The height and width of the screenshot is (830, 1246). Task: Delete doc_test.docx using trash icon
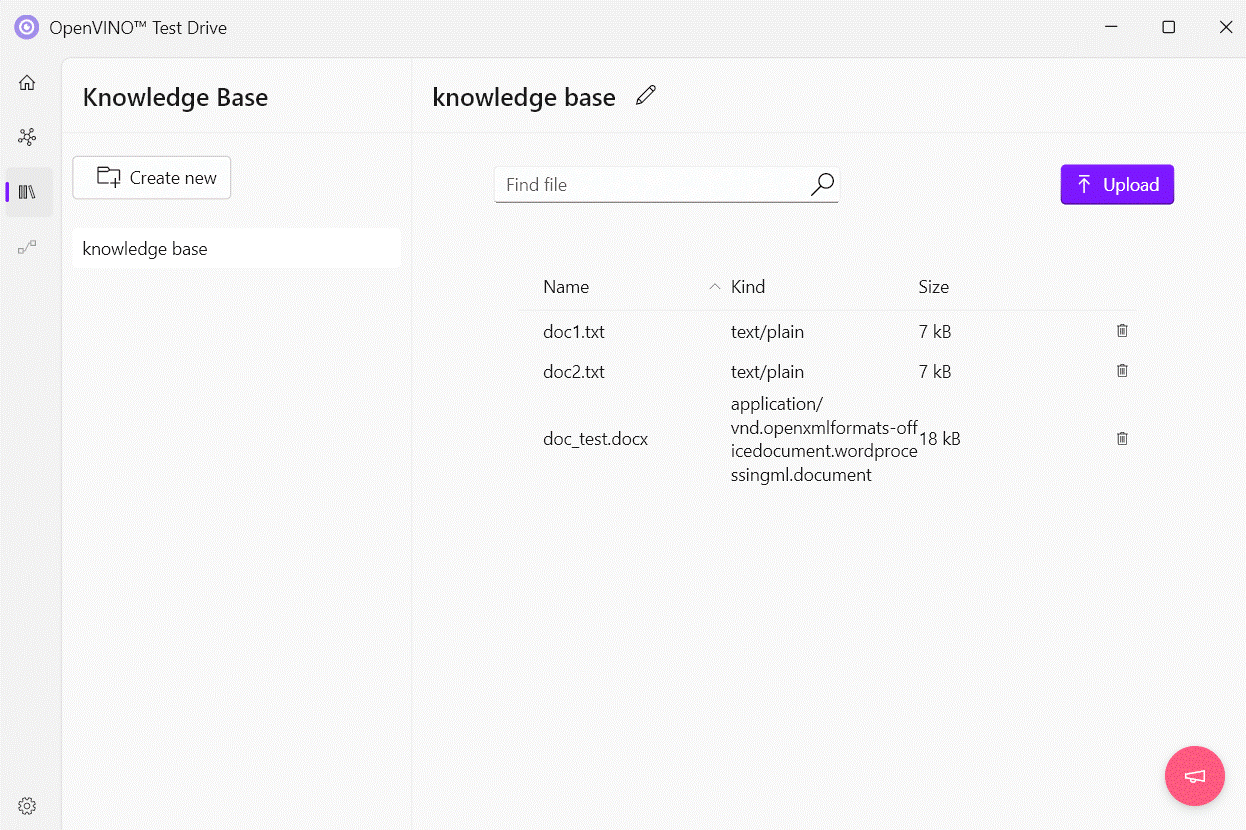click(x=1122, y=438)
